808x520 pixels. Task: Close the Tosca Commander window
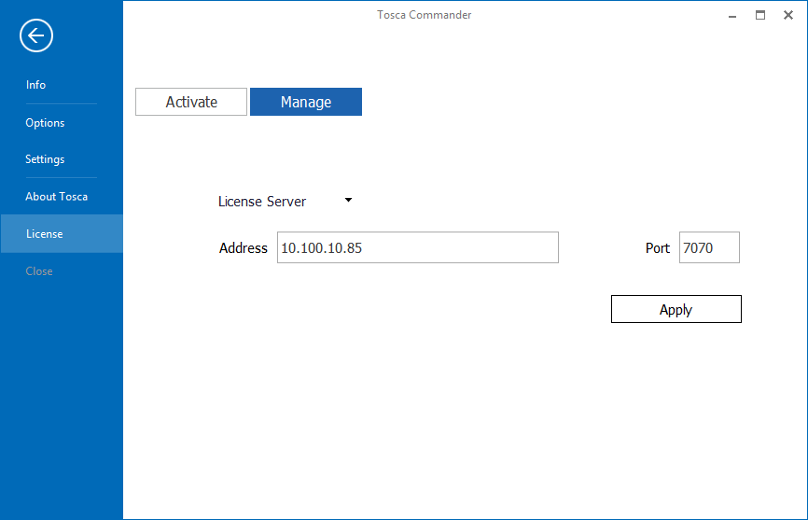788,15
